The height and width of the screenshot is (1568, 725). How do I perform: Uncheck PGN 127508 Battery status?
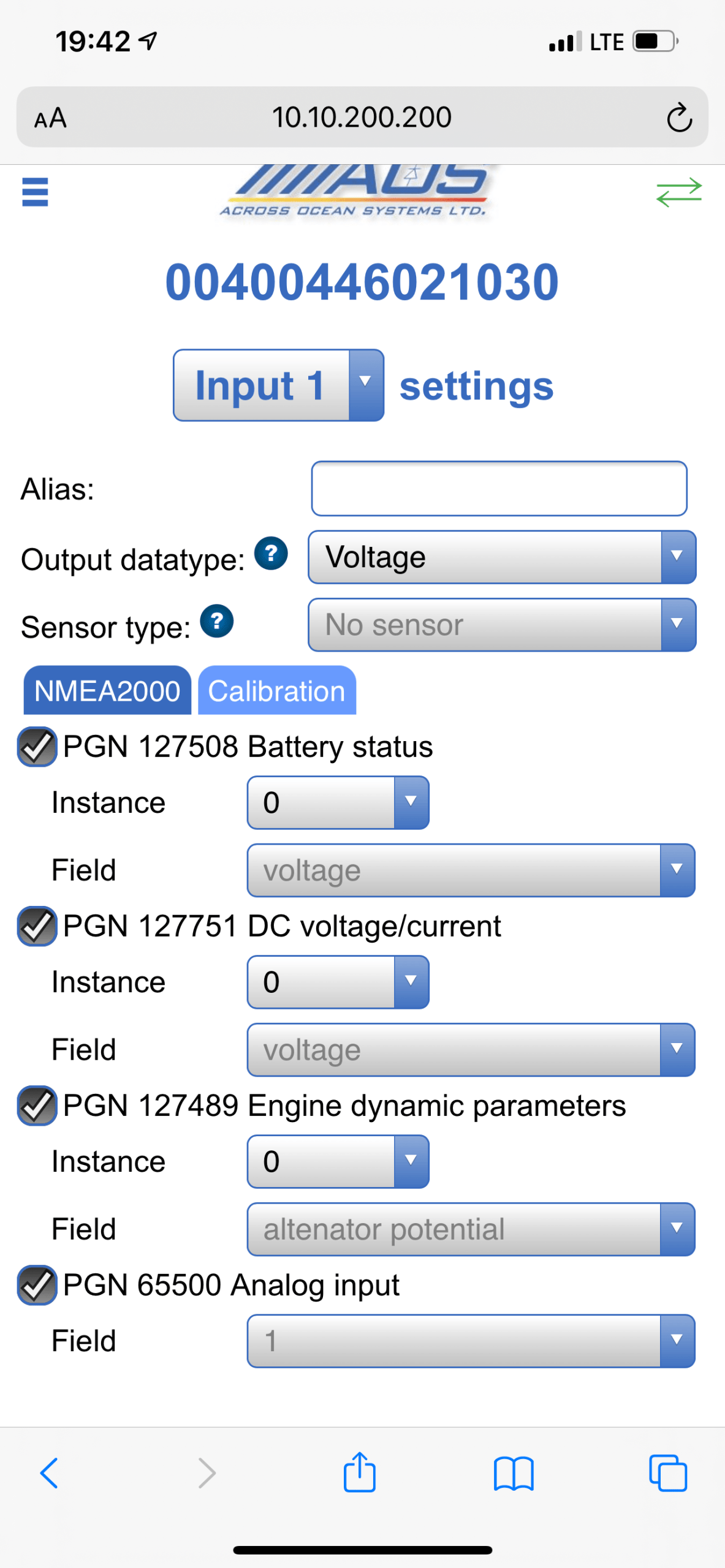(37, 747)
